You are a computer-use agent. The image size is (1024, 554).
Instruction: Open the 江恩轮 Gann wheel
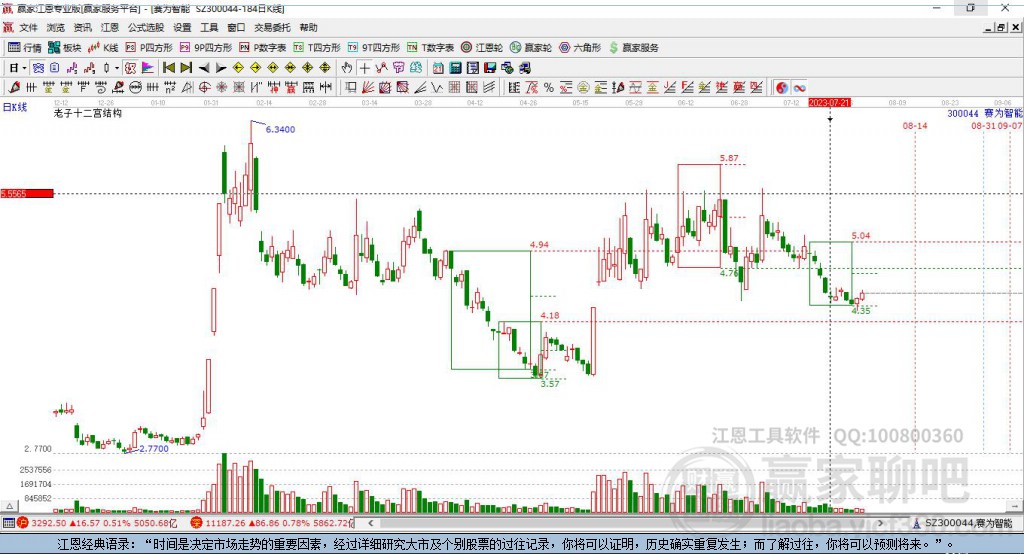[482, 48]
